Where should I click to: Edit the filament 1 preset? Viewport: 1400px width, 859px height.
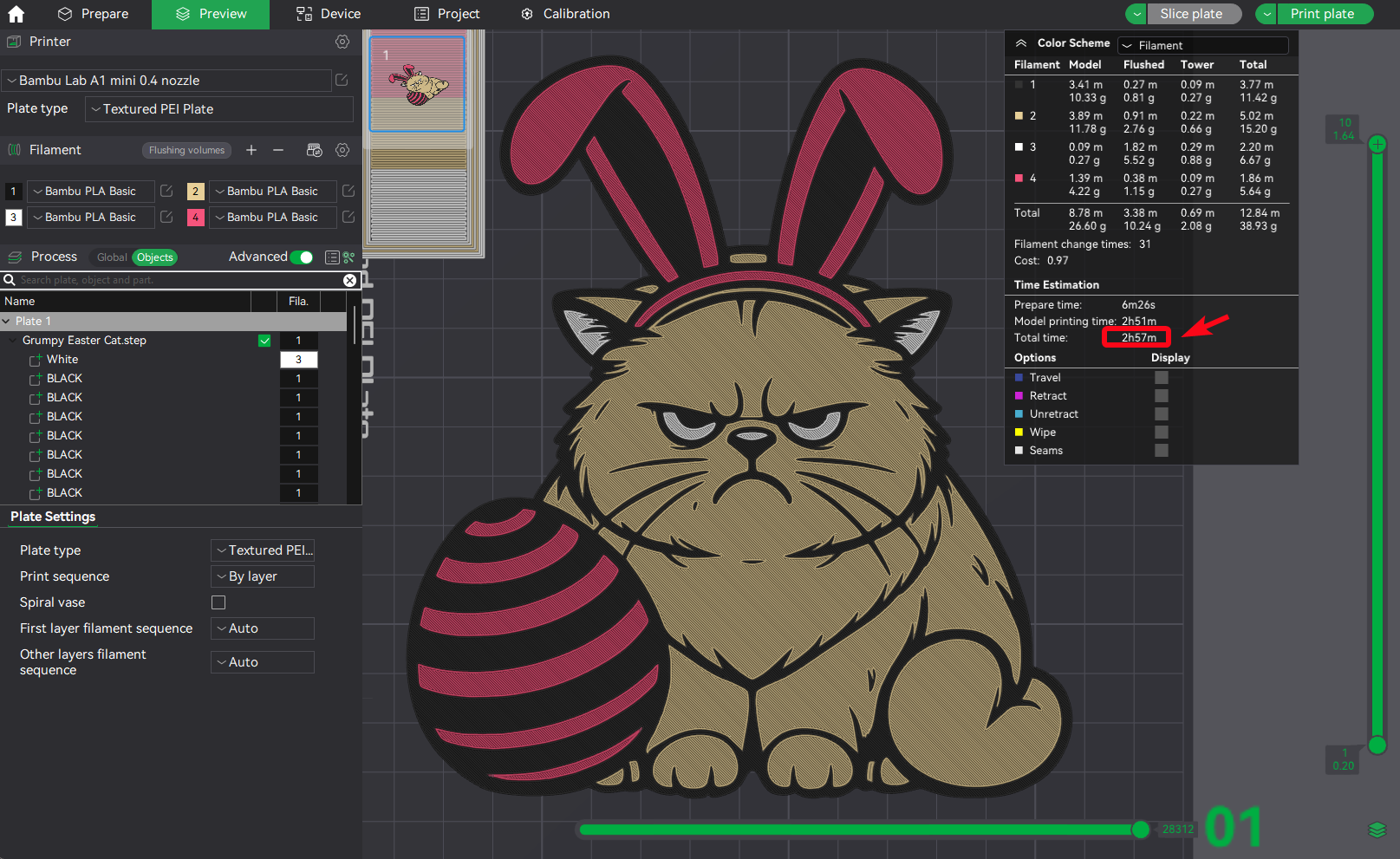pos(166,191)
